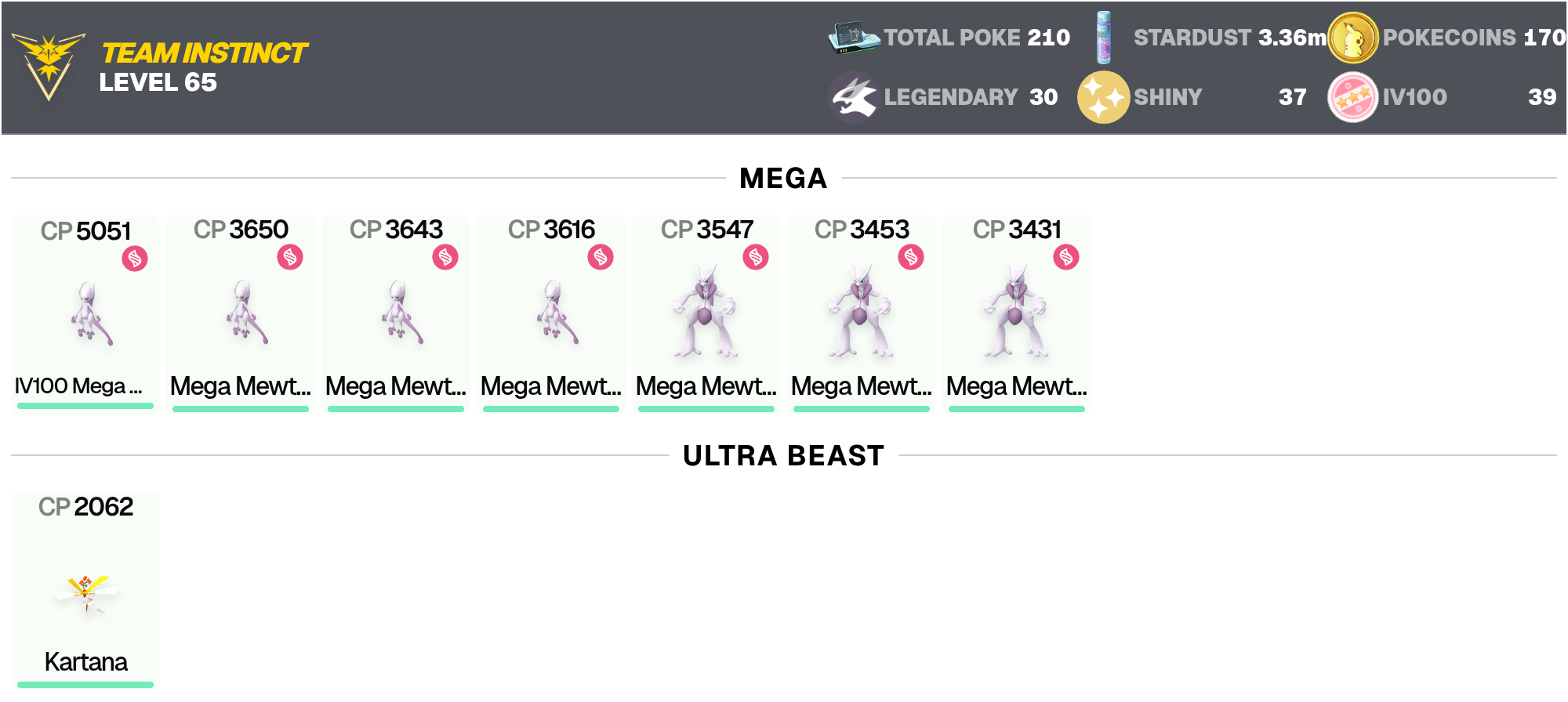Click the green bar under CP 3616 card

551,408
